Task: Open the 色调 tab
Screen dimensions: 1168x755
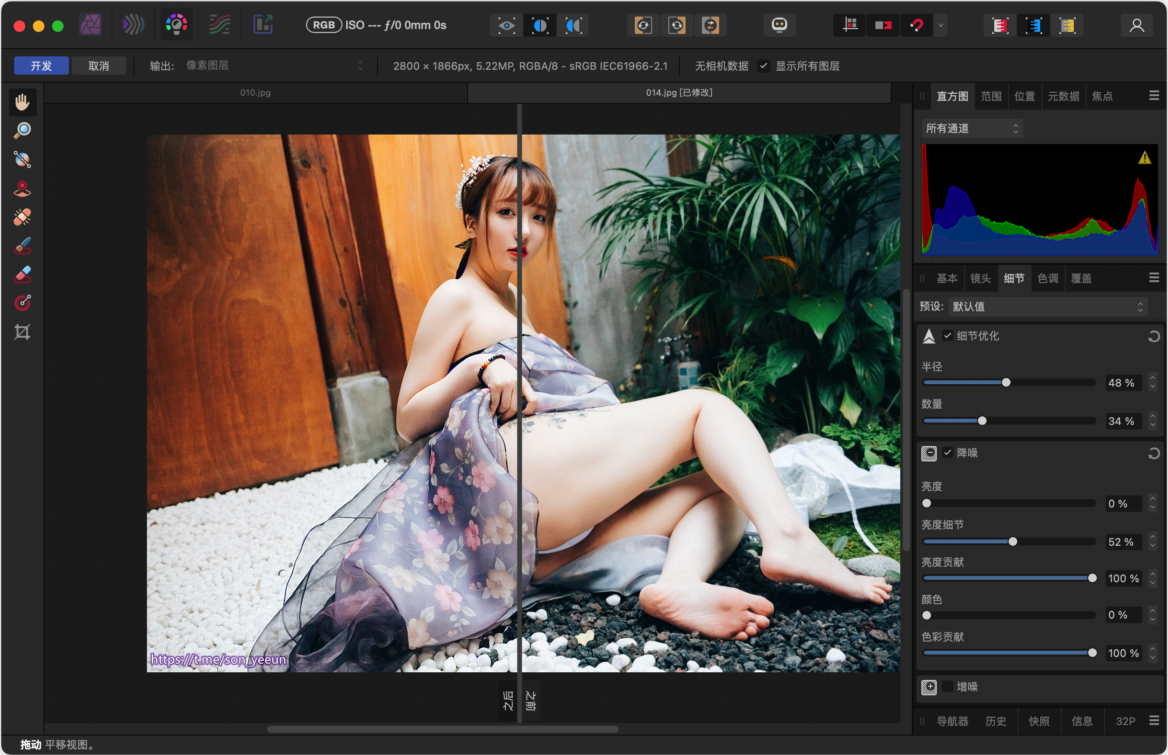Action: tap(1047, 278)
